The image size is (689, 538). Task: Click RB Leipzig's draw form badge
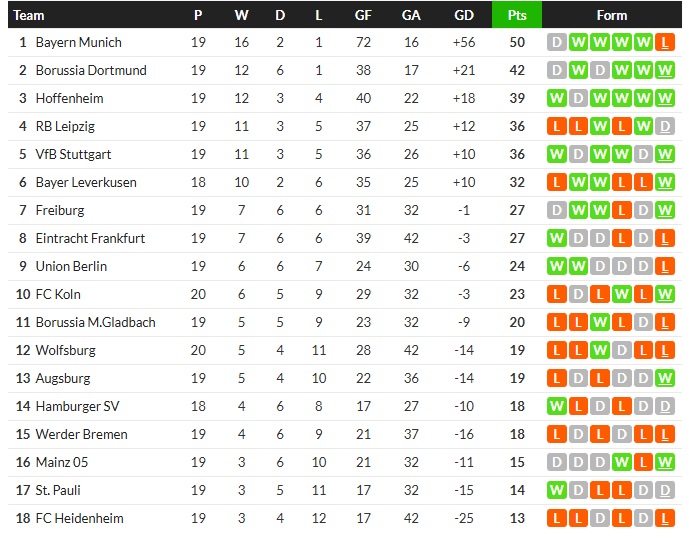[666, 126]
